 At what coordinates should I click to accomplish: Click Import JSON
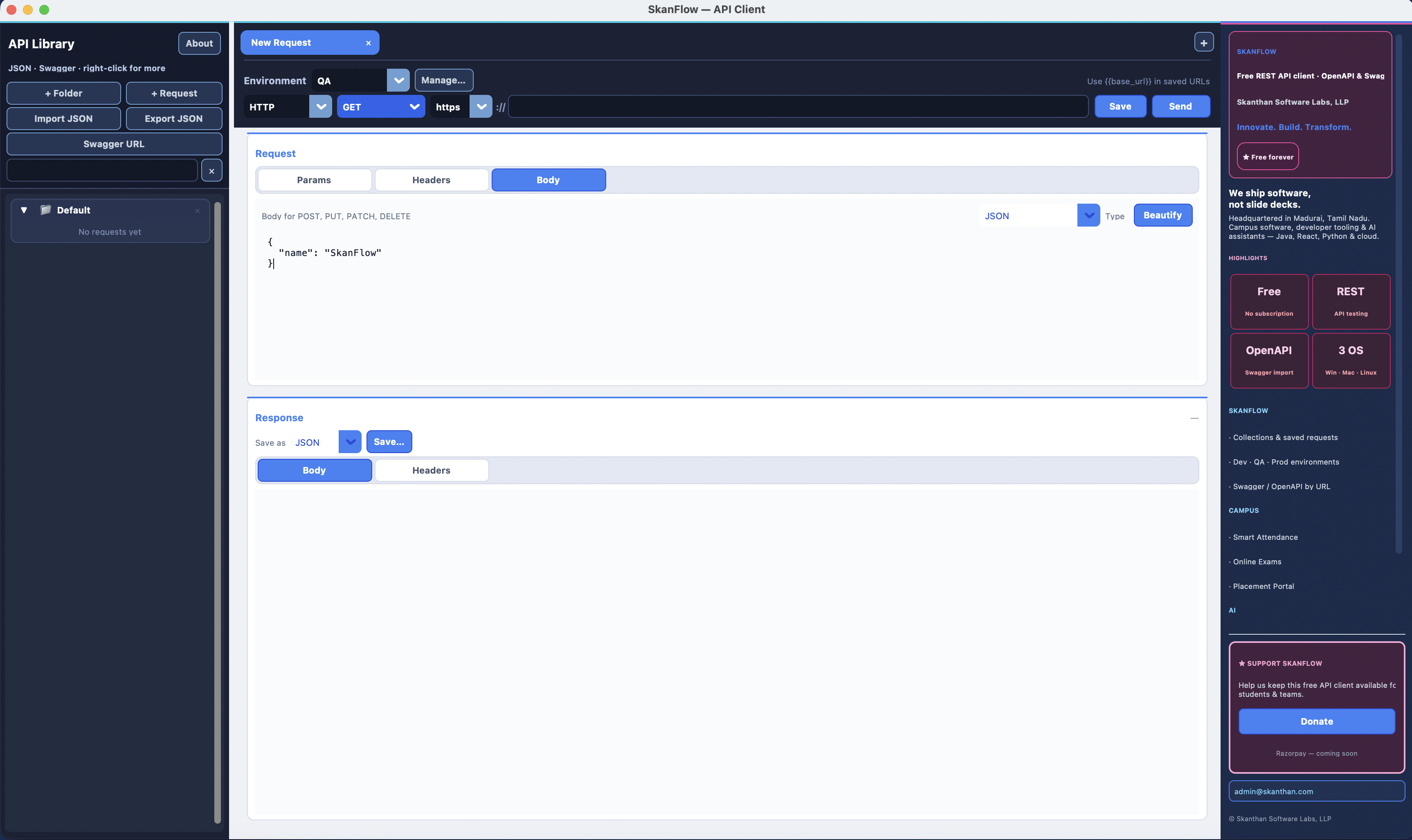click(x=63, y=119)
